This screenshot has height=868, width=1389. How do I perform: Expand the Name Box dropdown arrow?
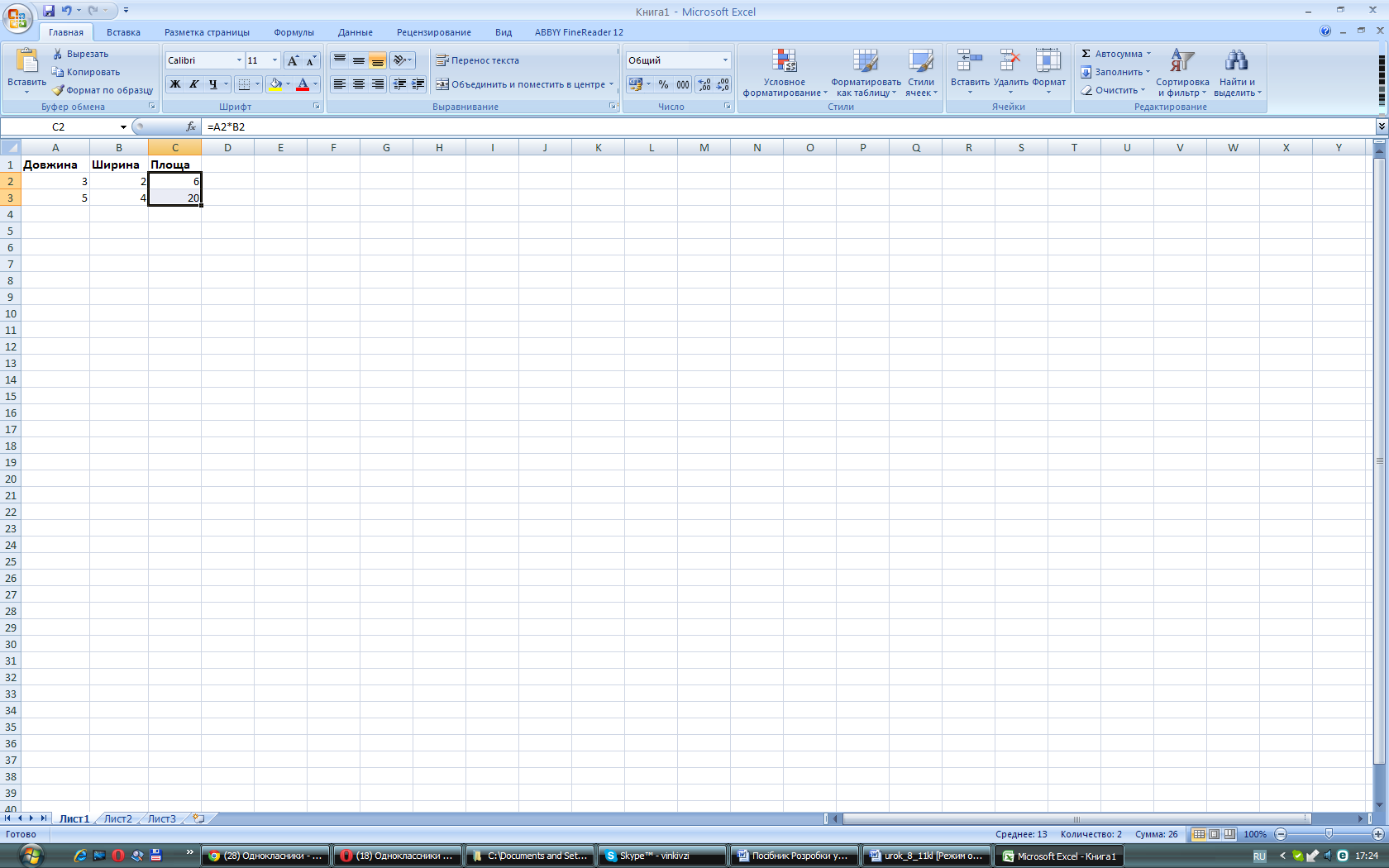[123, 127]
